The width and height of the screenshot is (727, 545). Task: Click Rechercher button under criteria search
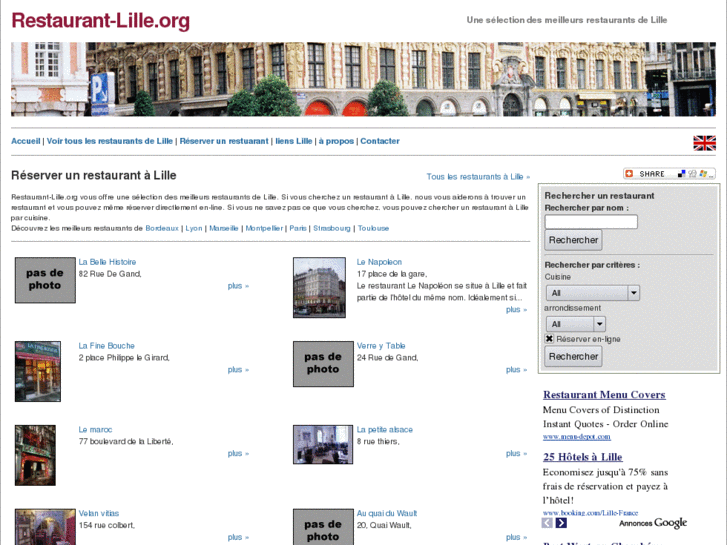coord(573,356)
